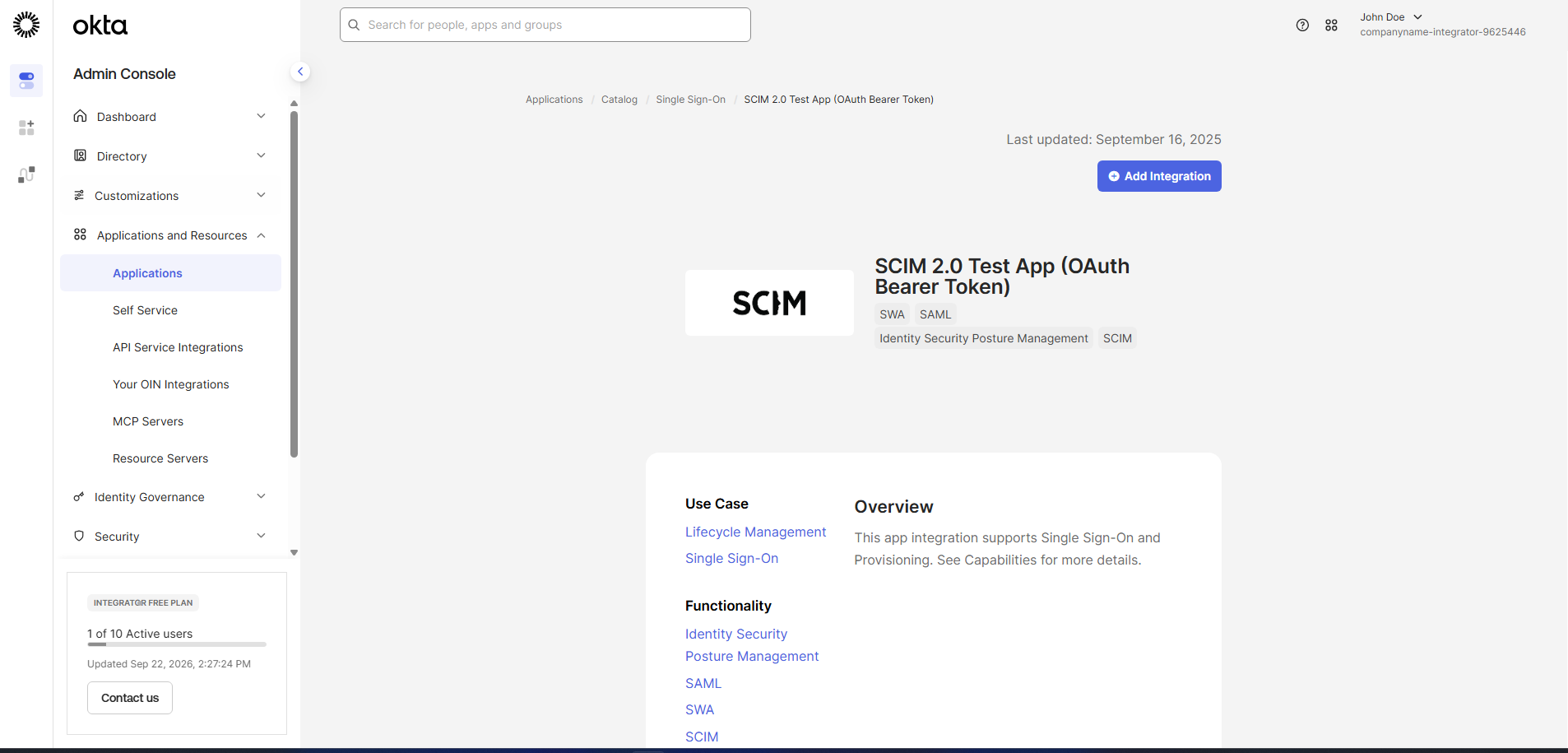Screen dimensions: 1568x753
Task: Click the Okta sunburst logo icon
Action: coord(26,25)
